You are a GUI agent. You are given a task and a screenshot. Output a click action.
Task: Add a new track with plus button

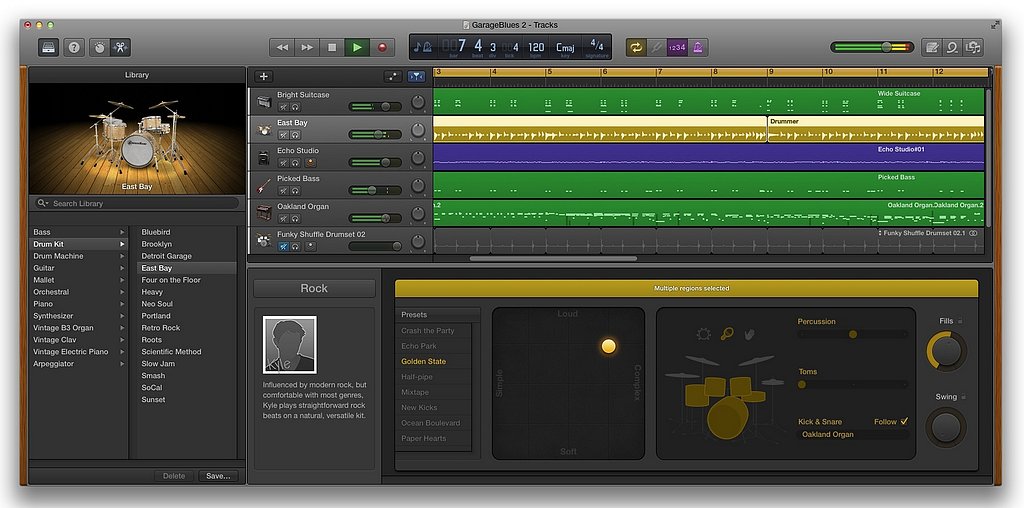coord(263,76)
